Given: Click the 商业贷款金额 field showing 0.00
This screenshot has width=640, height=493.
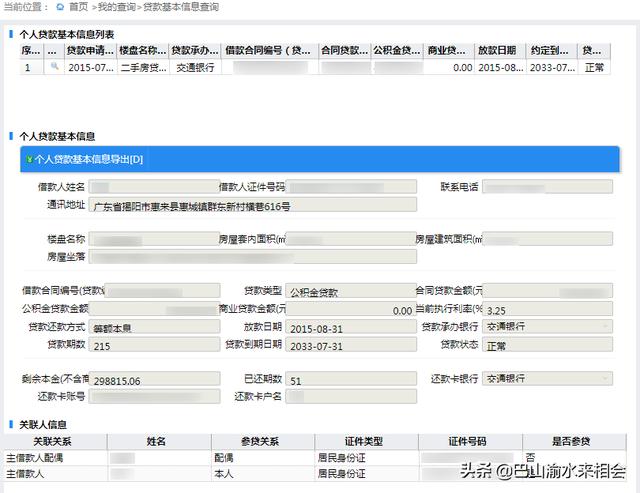Looking at the screenshot, I should pos(351,309).
